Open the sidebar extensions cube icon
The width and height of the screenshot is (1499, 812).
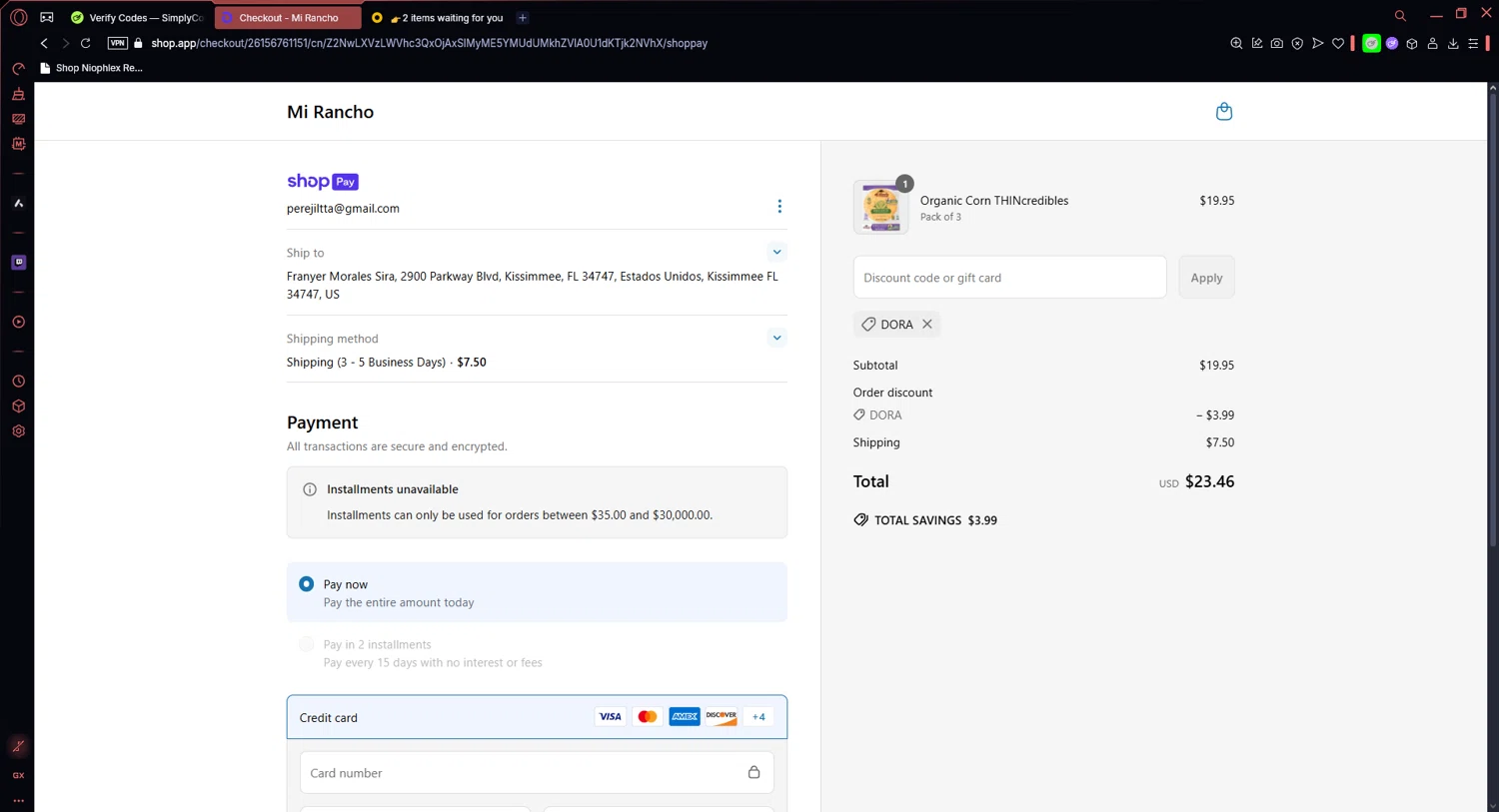click(x=18, y=406)
